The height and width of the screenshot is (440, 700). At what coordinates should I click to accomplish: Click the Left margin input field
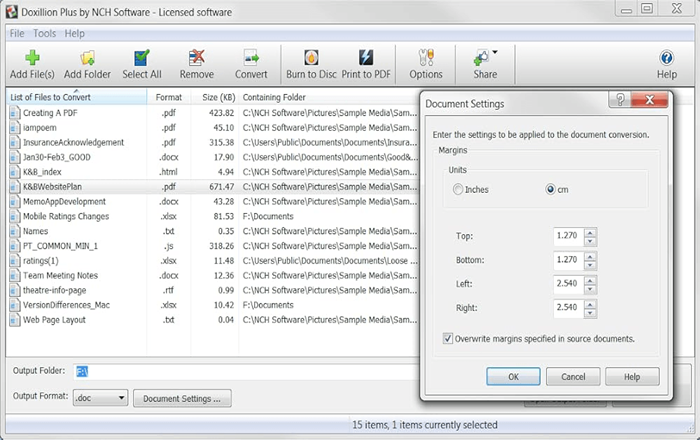pos(569,284)
